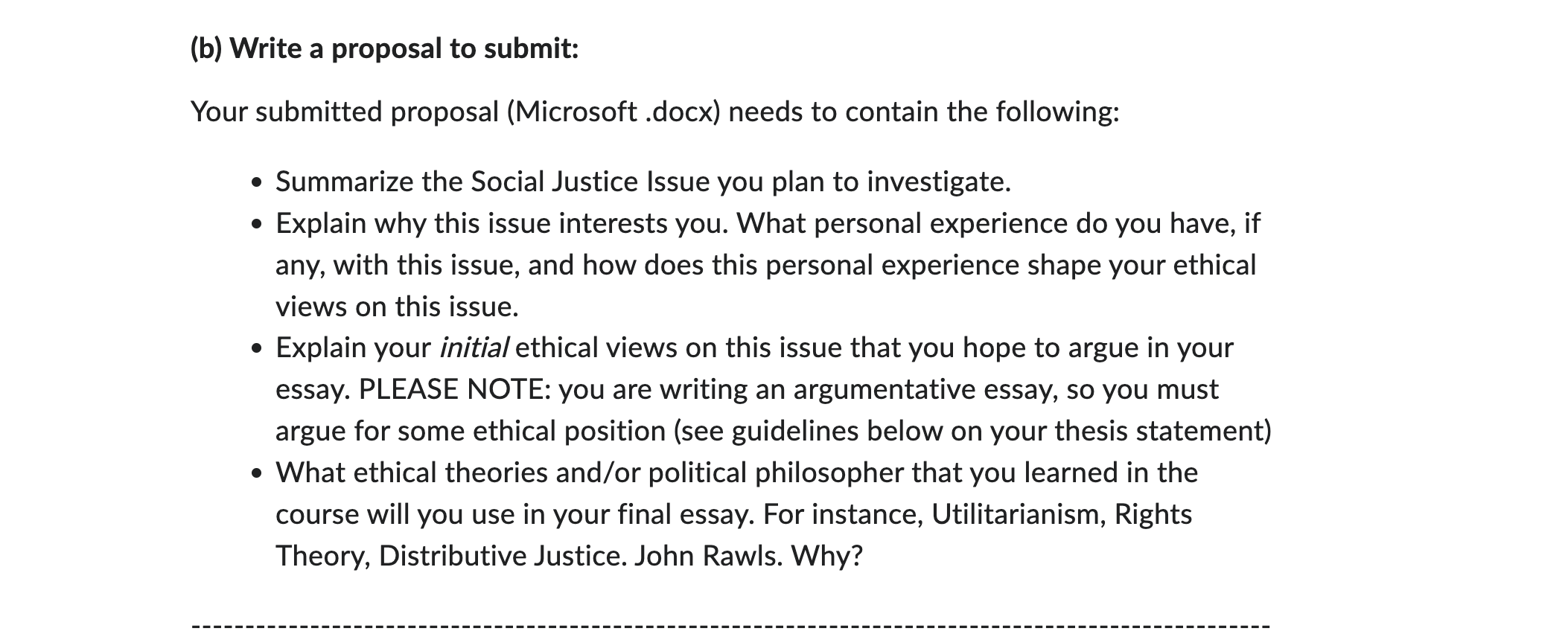1568x634 pixels.
Task: Click the "(b) Write a proposal to submit:" heading
Action: tap(384, 49)
